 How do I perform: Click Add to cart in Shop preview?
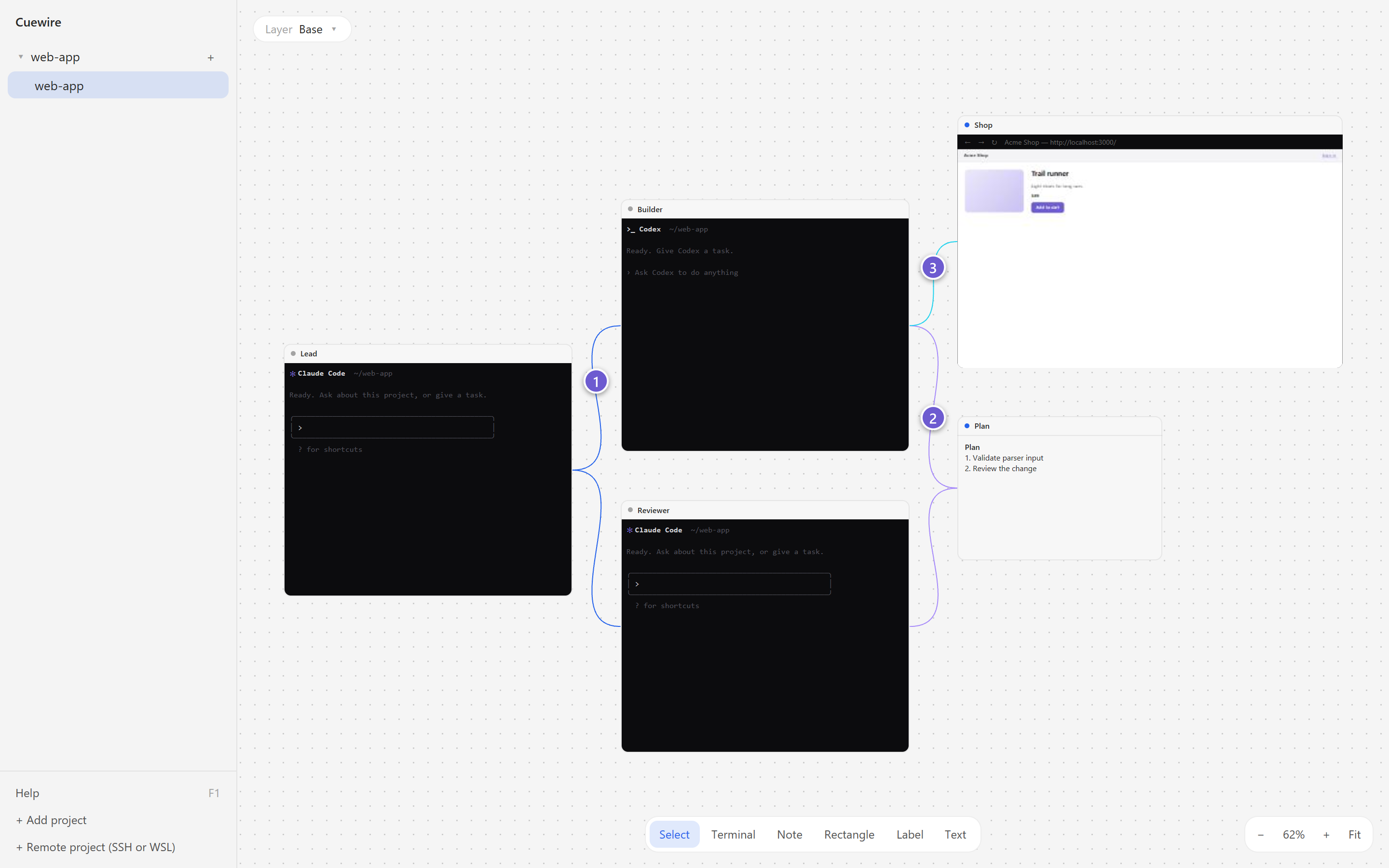(x=1047, y=207)
